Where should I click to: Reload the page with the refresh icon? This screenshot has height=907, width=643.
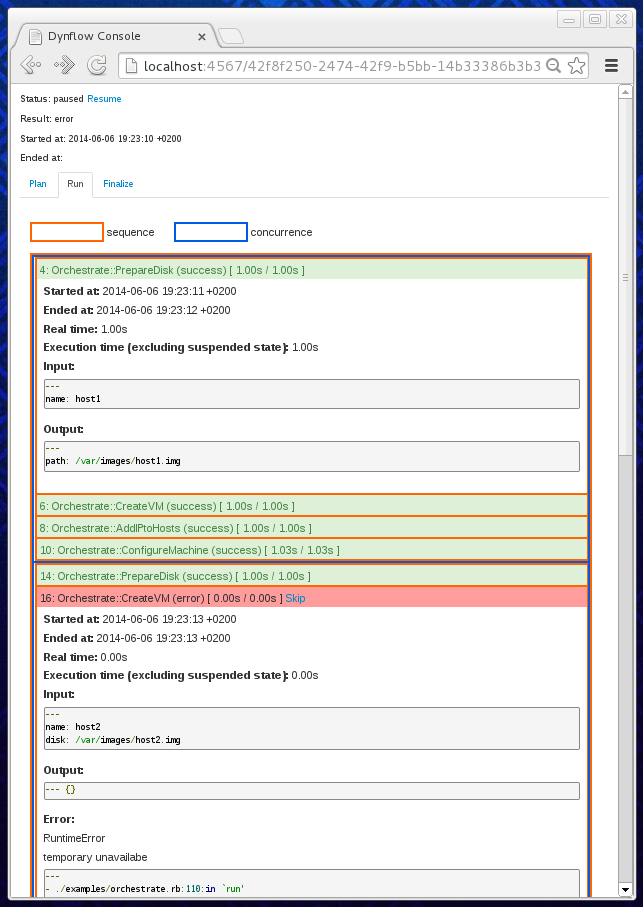(x=97, y=65)
